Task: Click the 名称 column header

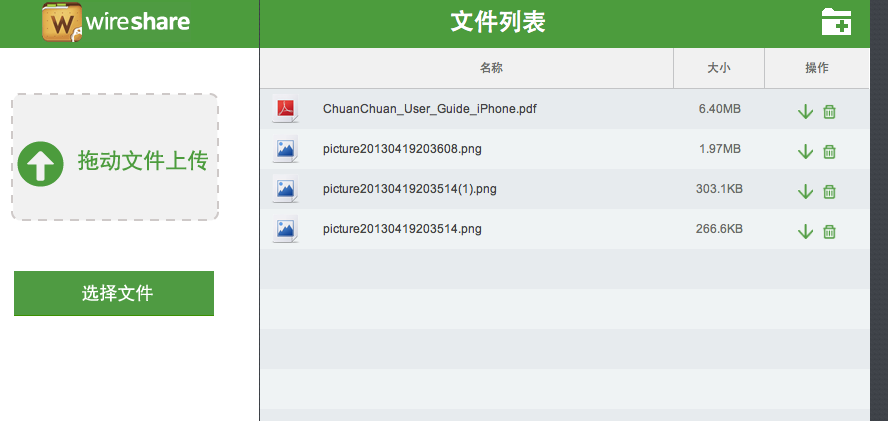Action: (492, 68)
